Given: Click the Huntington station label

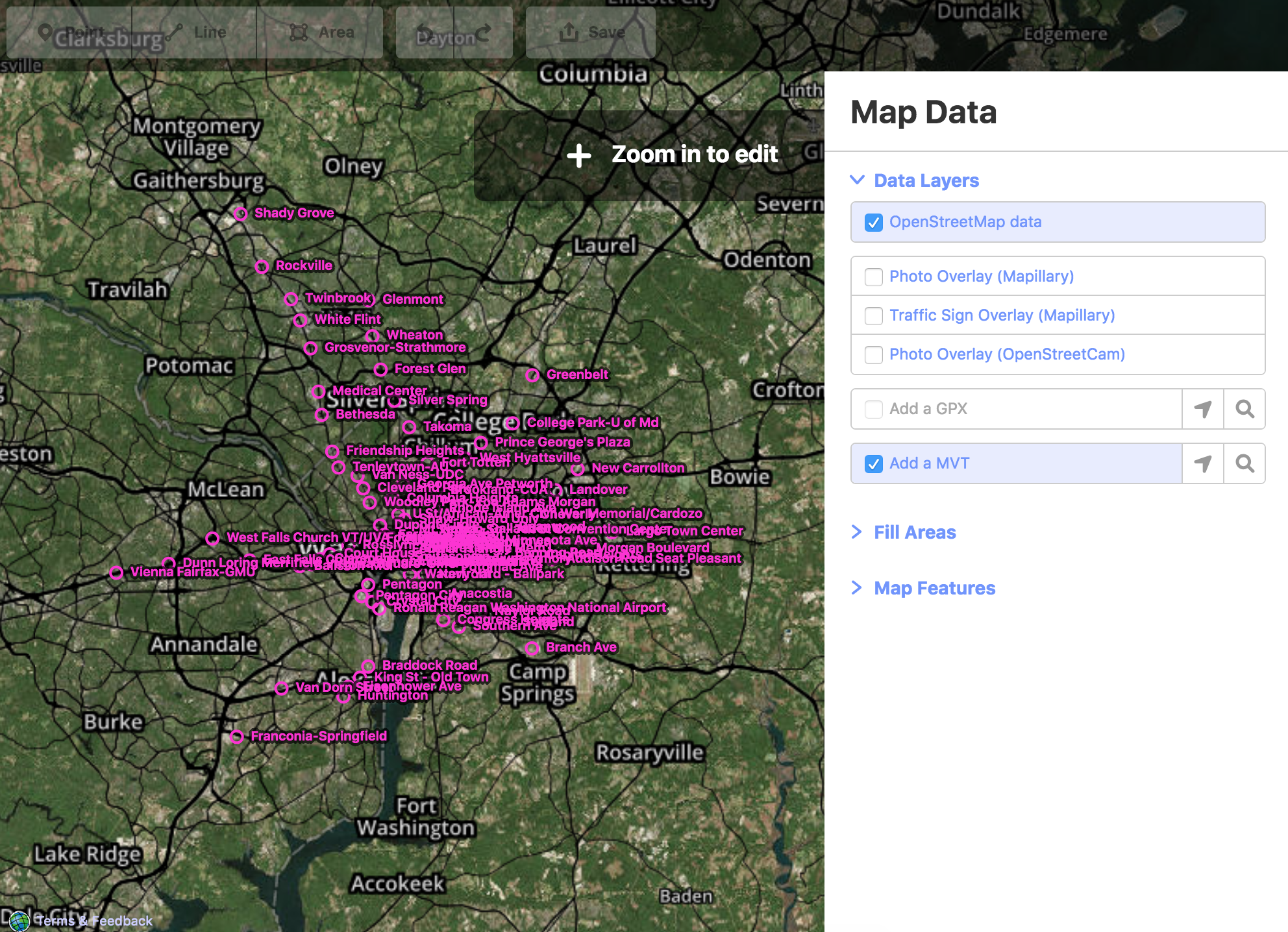Looking at the screenshot, I should pos(393,695).
